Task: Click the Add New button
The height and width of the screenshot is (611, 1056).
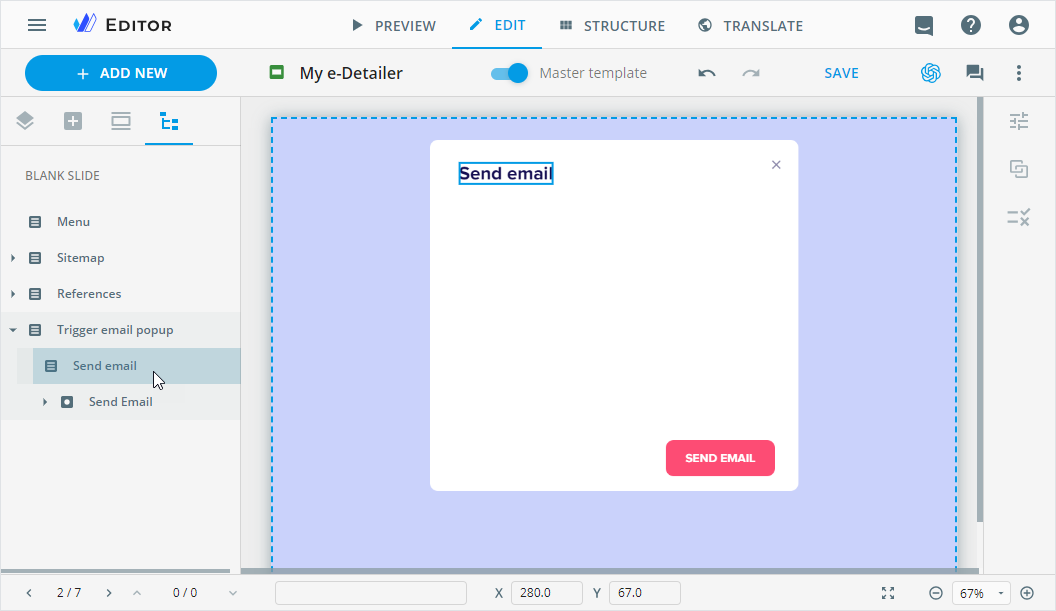Action: tap(121, 73)
